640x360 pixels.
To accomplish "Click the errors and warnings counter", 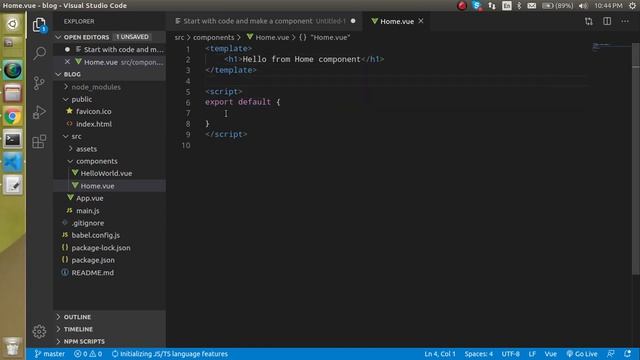I will pyautogui.click(x=88, y=354).
